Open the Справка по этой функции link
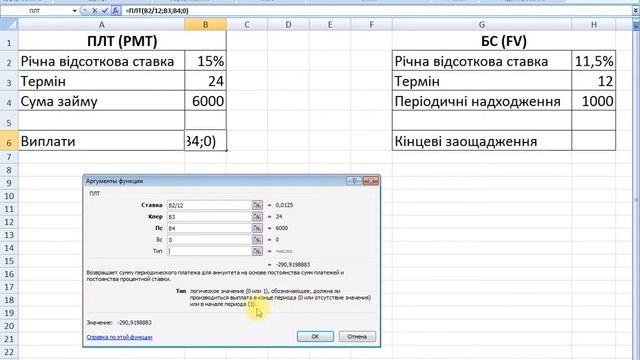 [120, 337]
